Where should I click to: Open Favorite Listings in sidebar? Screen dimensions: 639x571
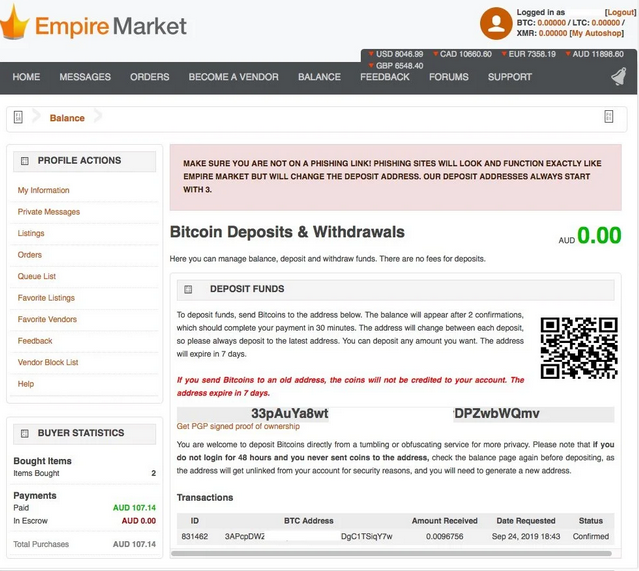(46, 298)
